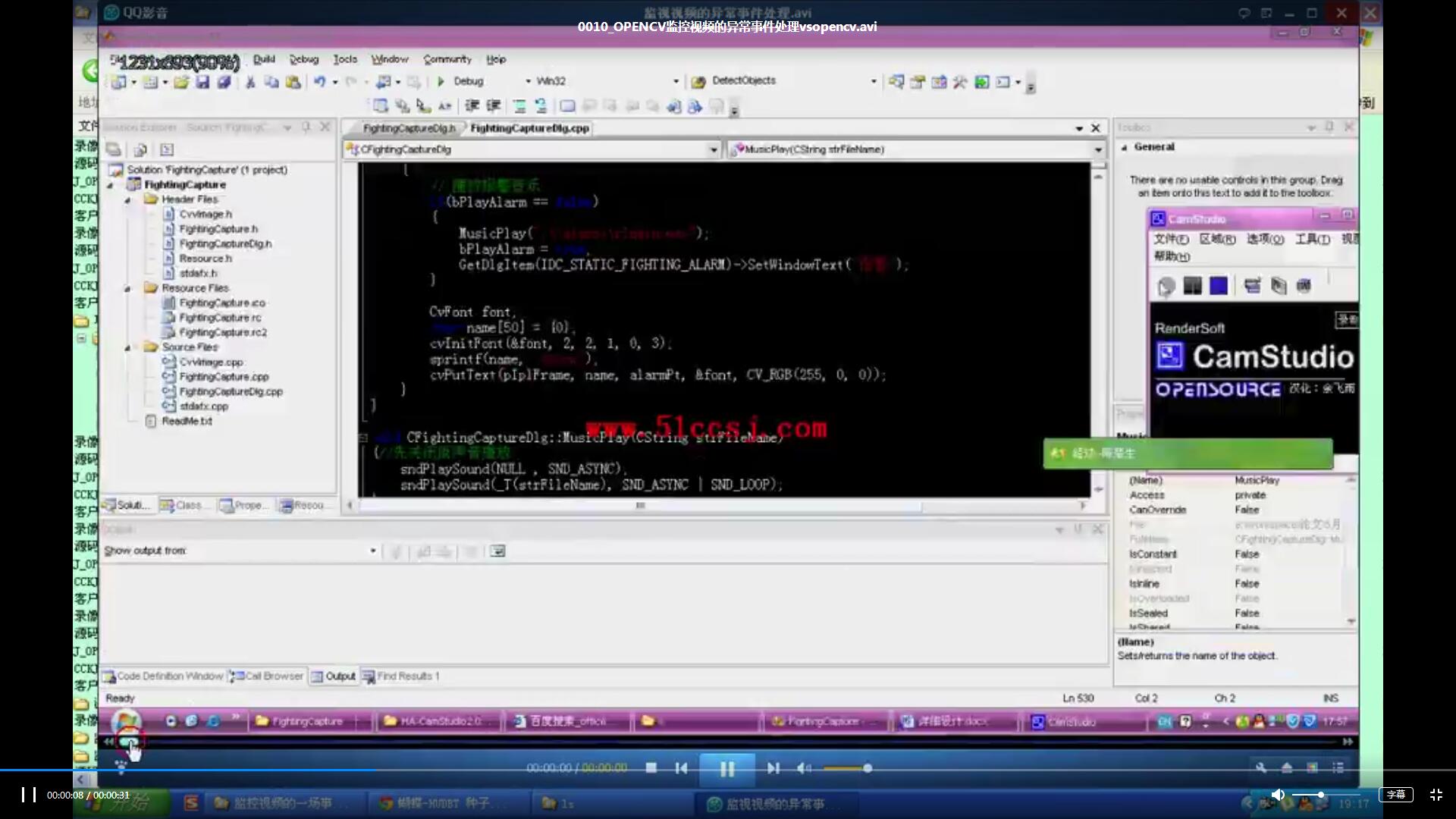Open the Tools menu
Image resolution: width=1456 pixels, height=819 pixels.
[345, 59]
